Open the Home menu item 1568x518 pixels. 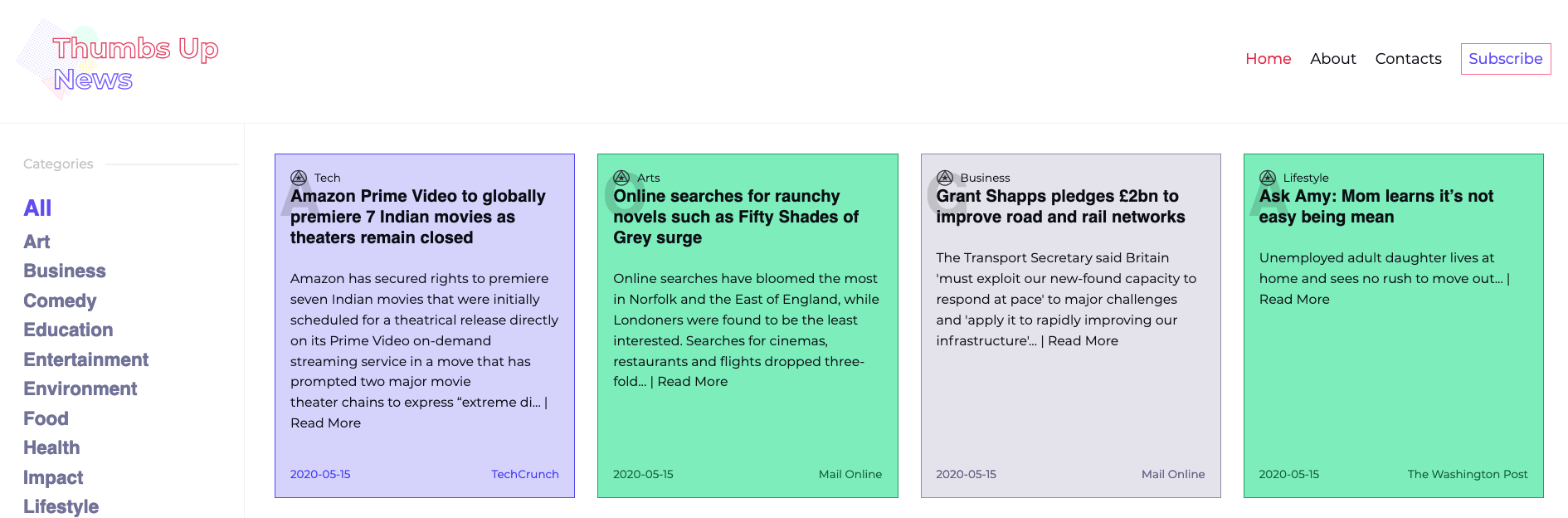(1268, 58)
